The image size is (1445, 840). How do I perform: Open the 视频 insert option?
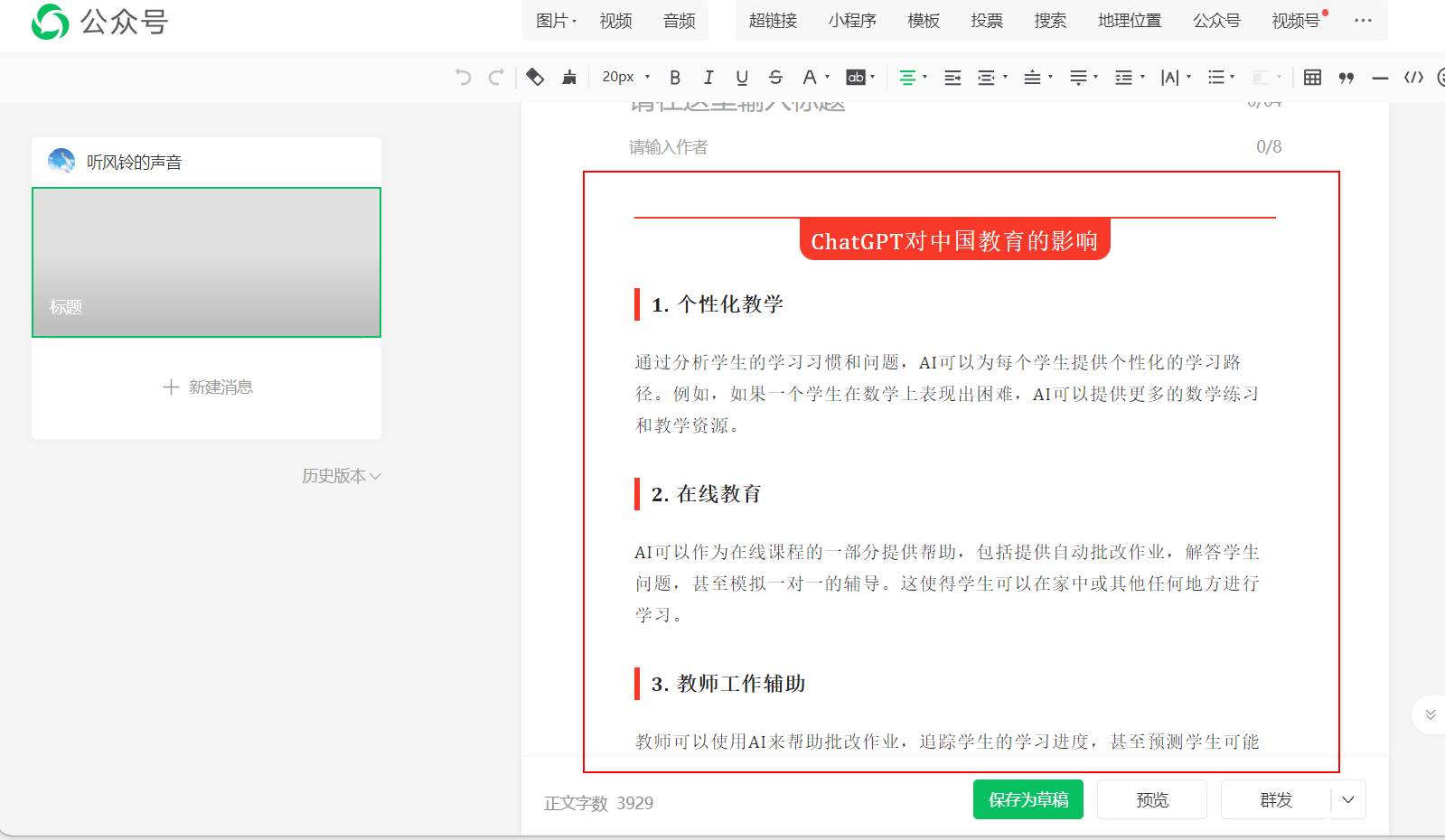pyautogui.click(x=616, y=21)
